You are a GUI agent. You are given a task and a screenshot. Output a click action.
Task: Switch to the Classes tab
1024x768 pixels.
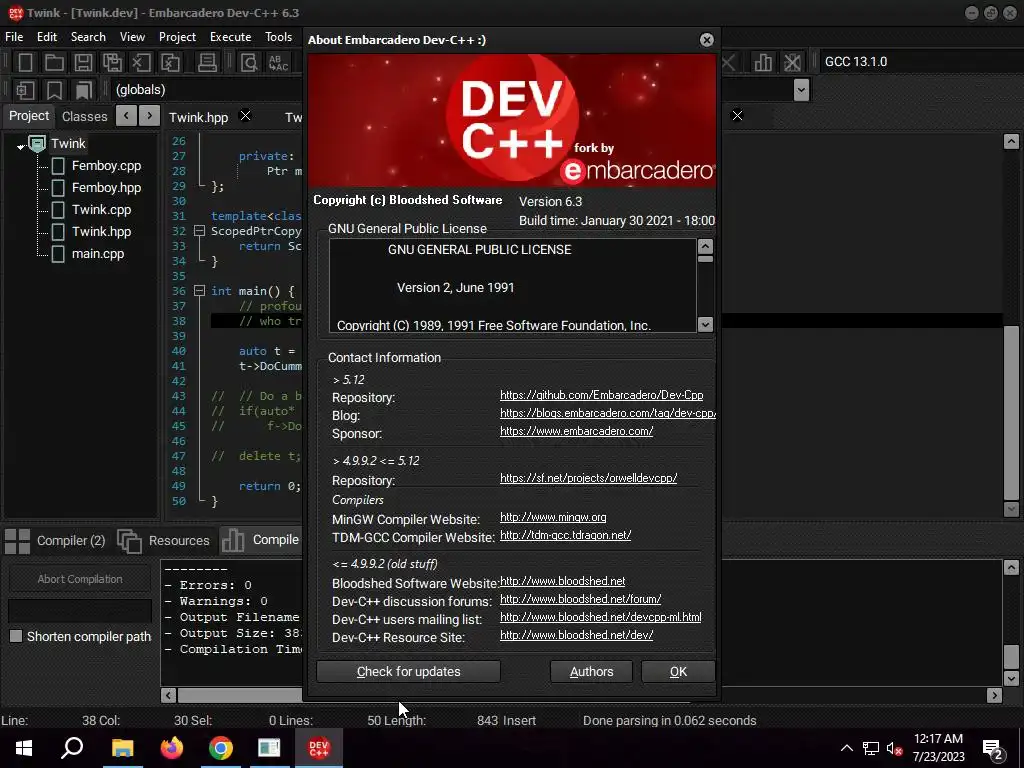(x=84, y=116)
